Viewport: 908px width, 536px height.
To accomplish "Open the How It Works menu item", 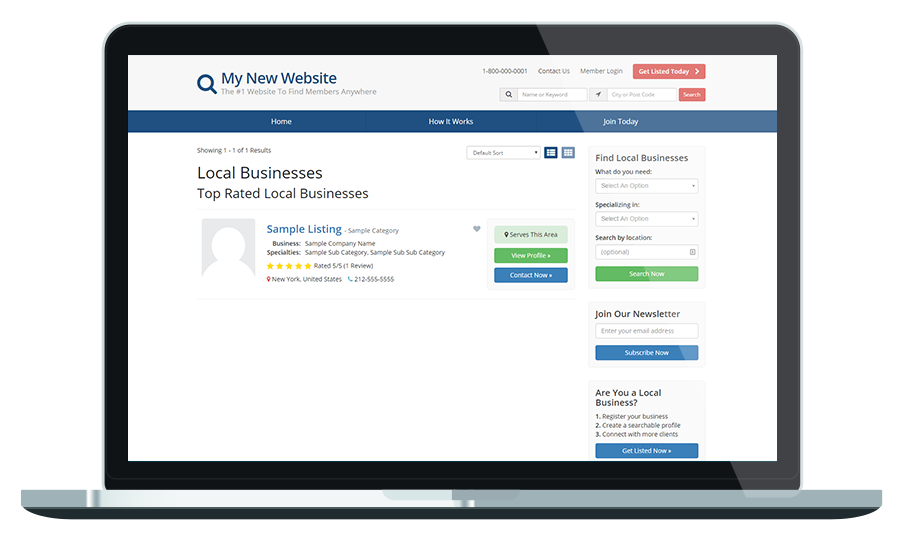I will [x=451, y=122].
